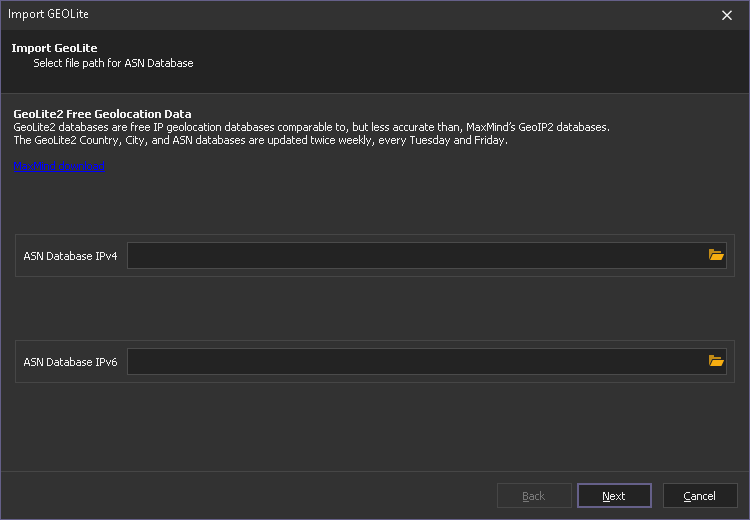
Task: Click the line comparing GeoLite2 to GeoIP2
Action: tap(311, 127)
